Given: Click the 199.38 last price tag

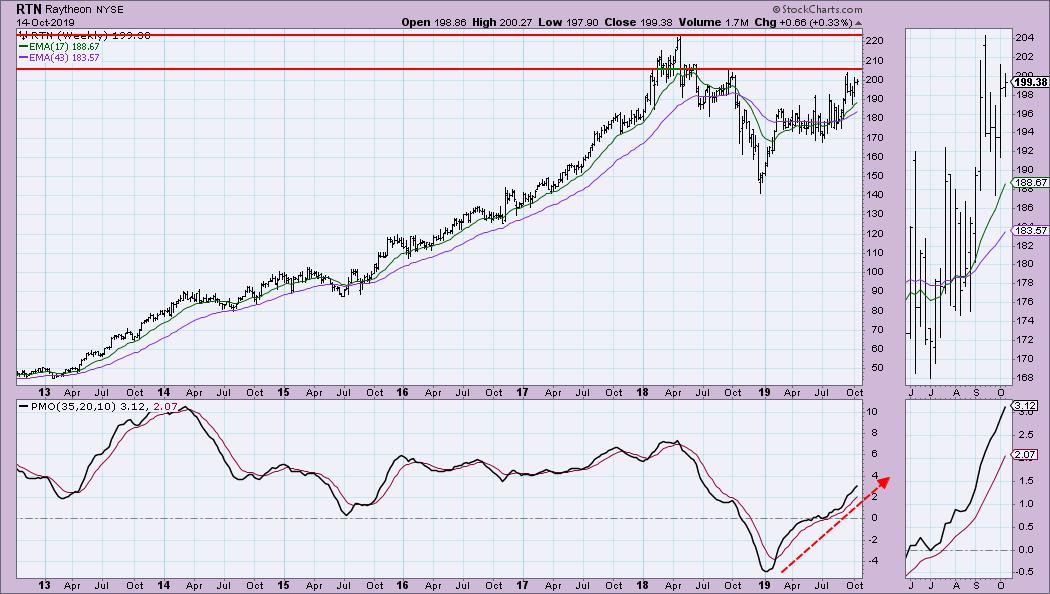Looking at the screenshot, I should [1031, 82].
